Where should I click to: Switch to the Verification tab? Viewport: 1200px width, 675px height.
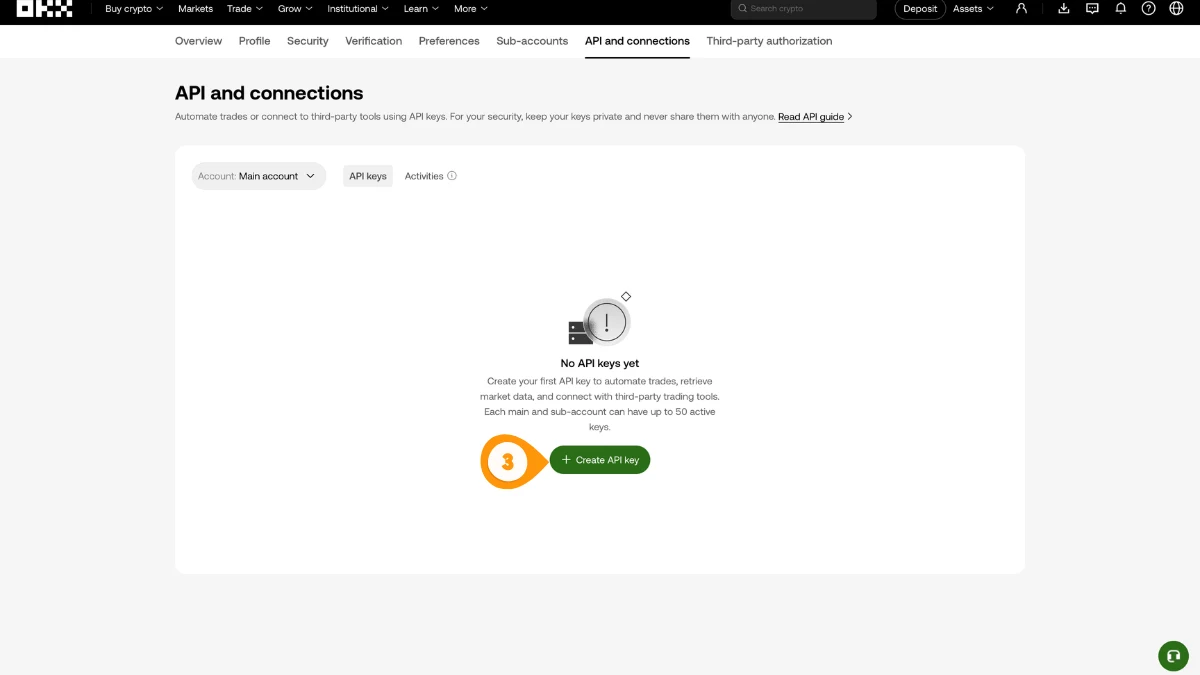coord(374,41)
